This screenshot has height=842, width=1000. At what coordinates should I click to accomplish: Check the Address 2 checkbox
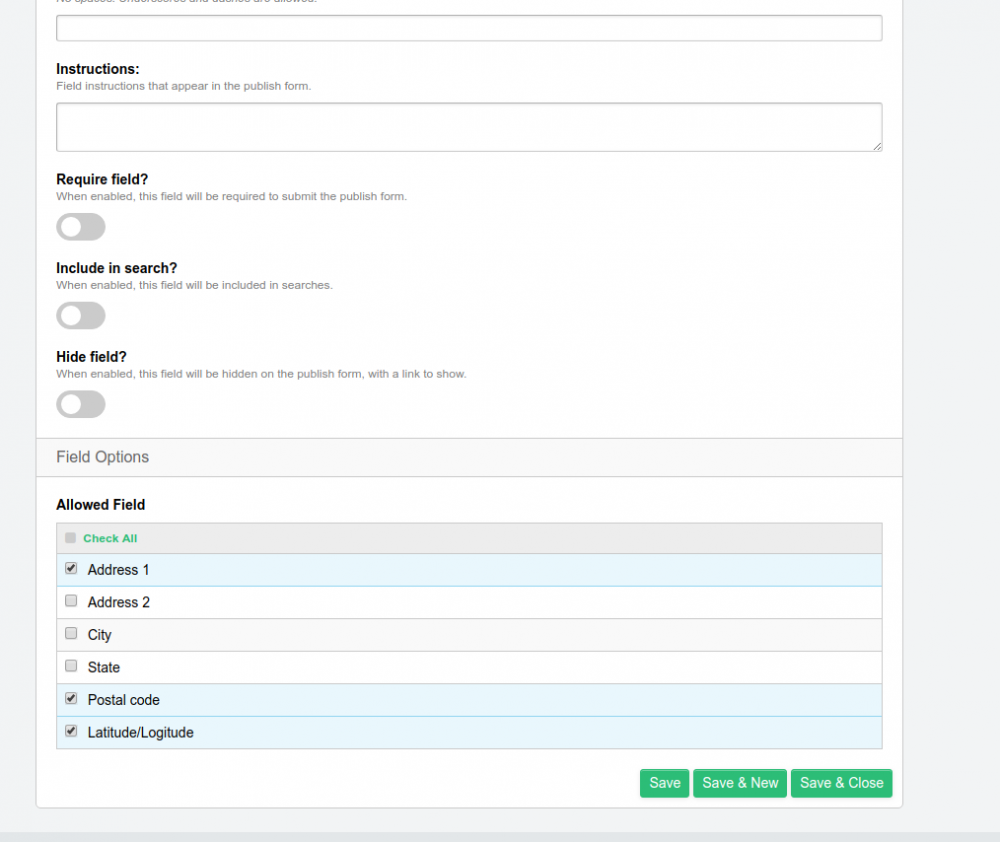pyautogui.click(x=71, y=601)
